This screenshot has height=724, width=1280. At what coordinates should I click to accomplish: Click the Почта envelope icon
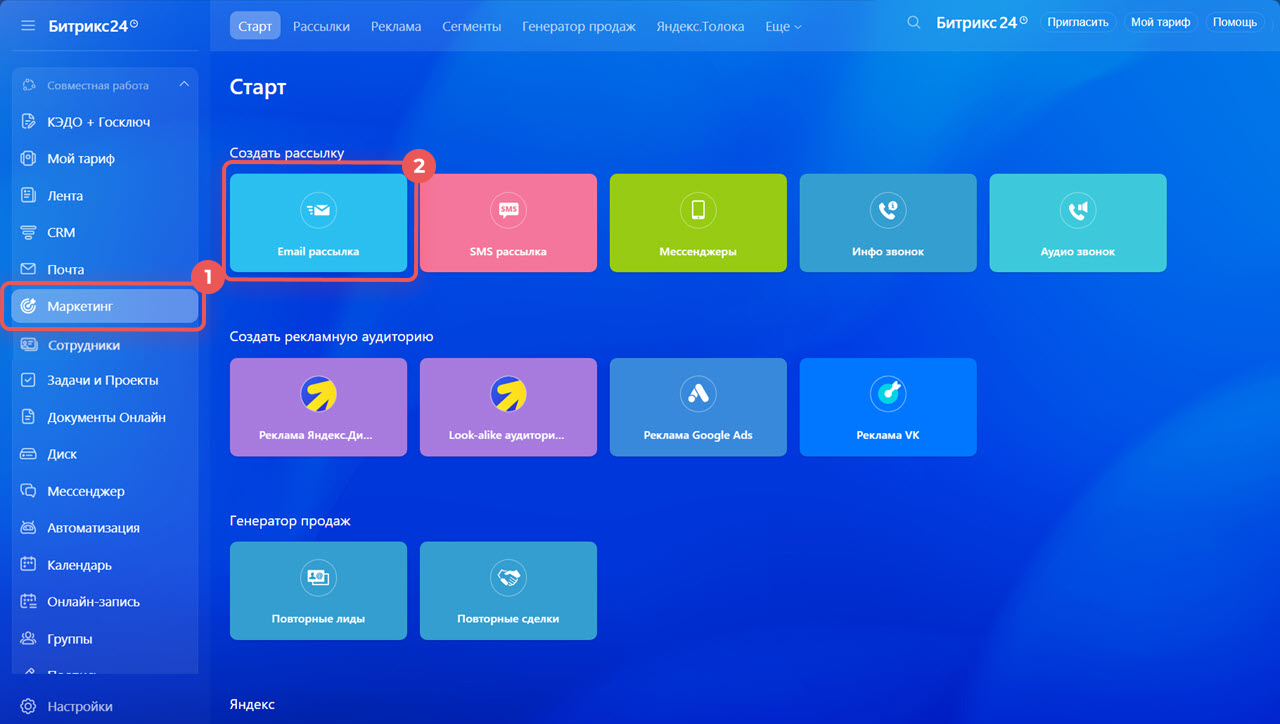[x=28, y=270]
